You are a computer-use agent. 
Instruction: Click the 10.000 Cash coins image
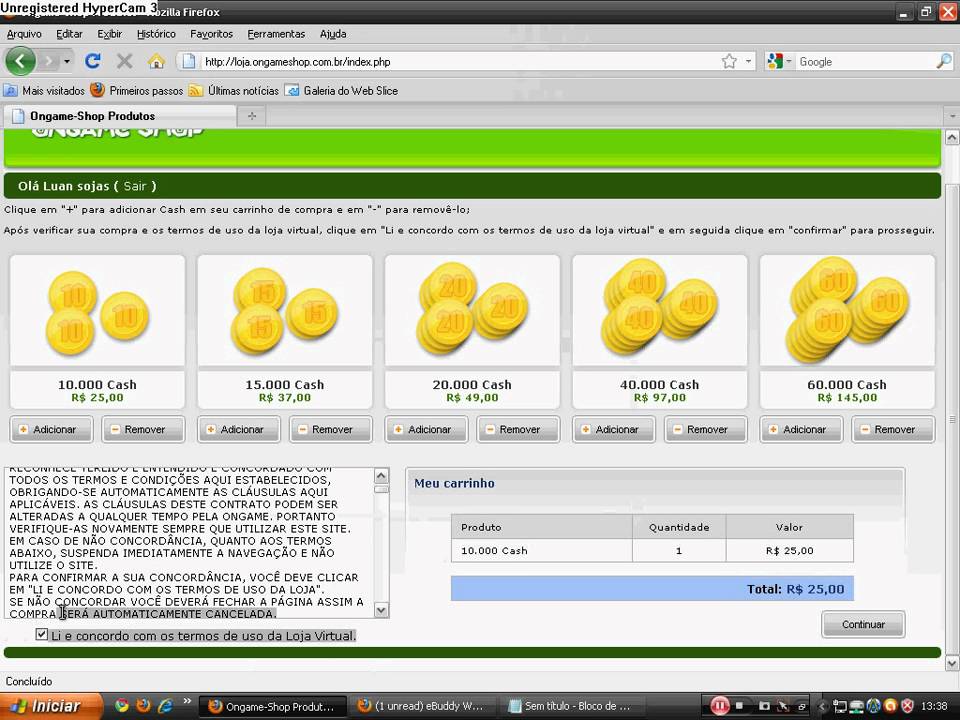point(97,311)
